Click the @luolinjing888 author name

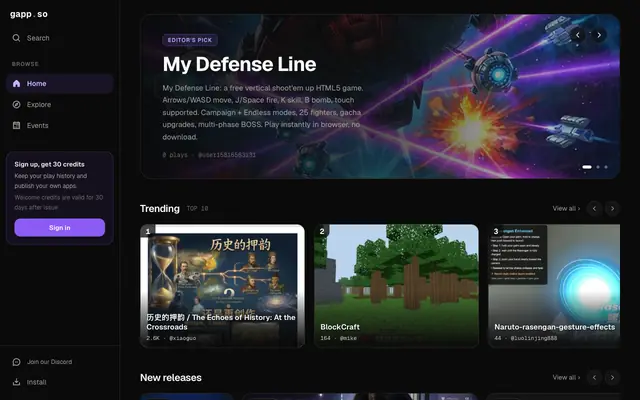tap(534, 338)
